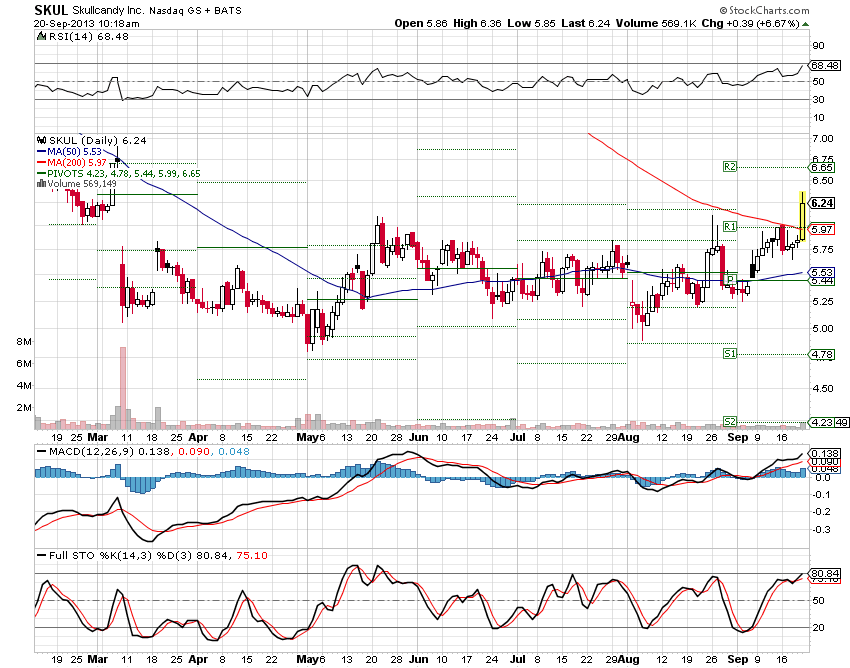Click the volume bars icon in the legend
Screen dimensions: 850x668
41,184
